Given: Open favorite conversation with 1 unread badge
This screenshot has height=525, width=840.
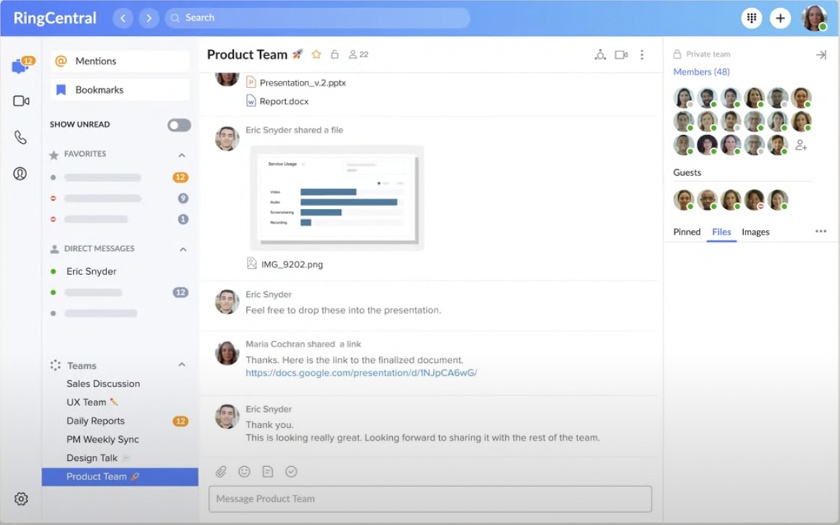Looking at the screenshot, I should coord(120,219).
